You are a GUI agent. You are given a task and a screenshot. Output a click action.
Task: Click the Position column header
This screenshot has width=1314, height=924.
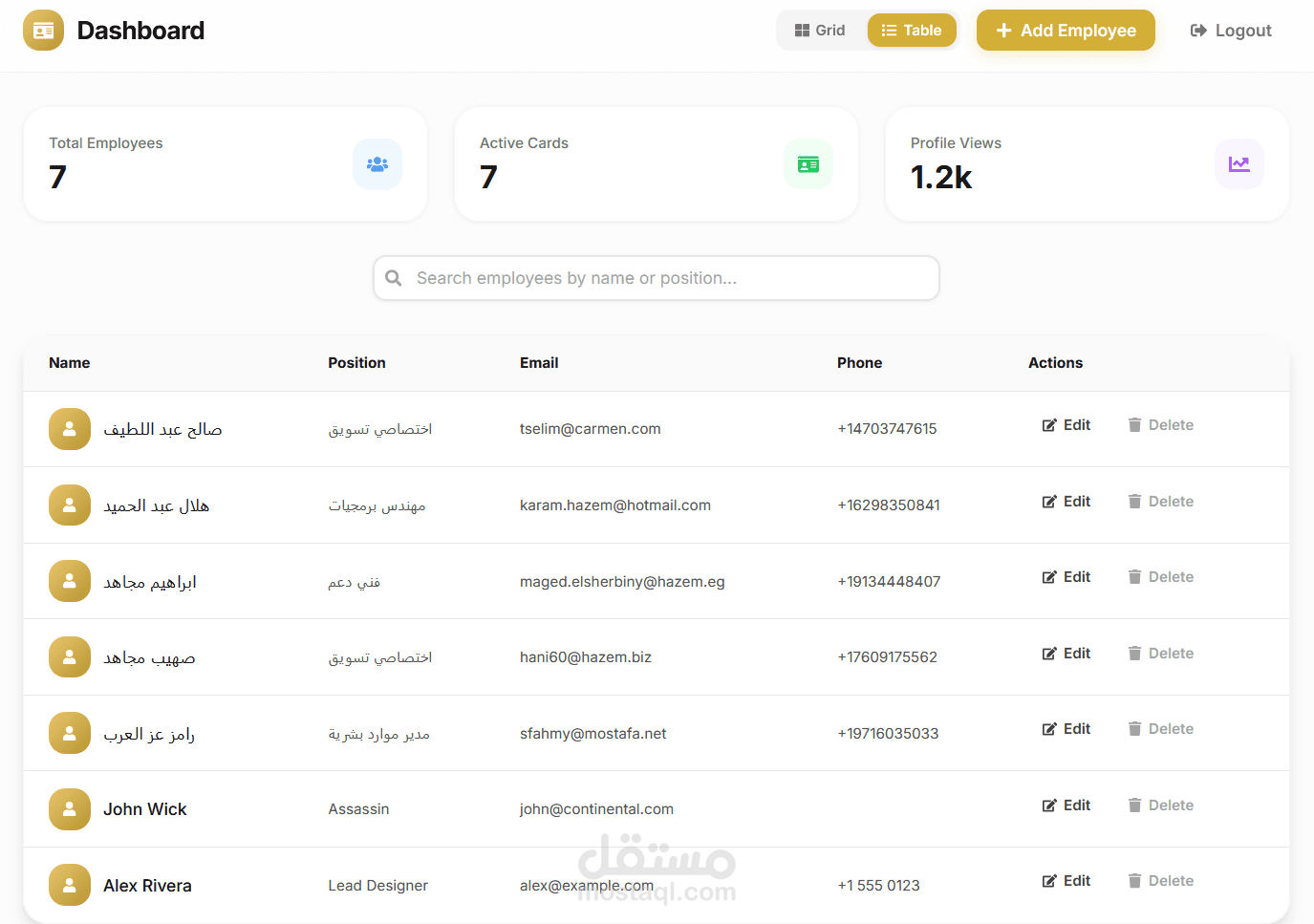click(x=356, y=363)
